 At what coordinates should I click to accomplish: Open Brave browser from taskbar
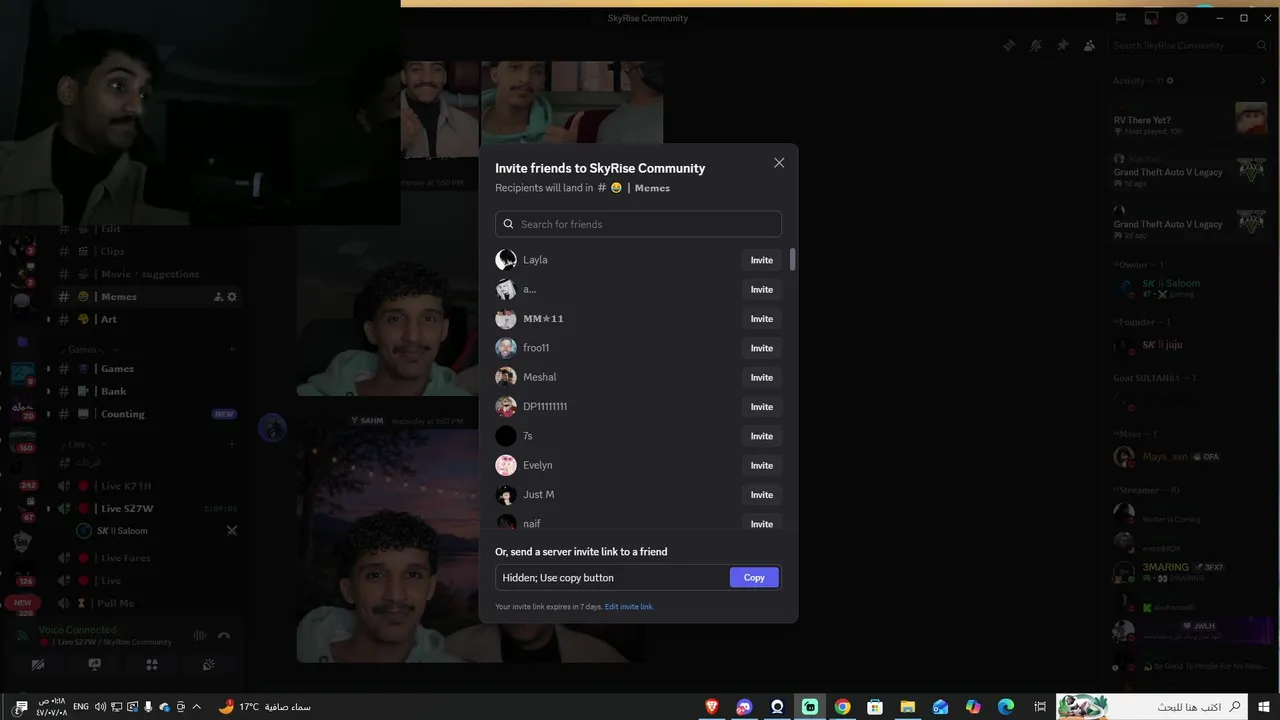coord(712,707)
